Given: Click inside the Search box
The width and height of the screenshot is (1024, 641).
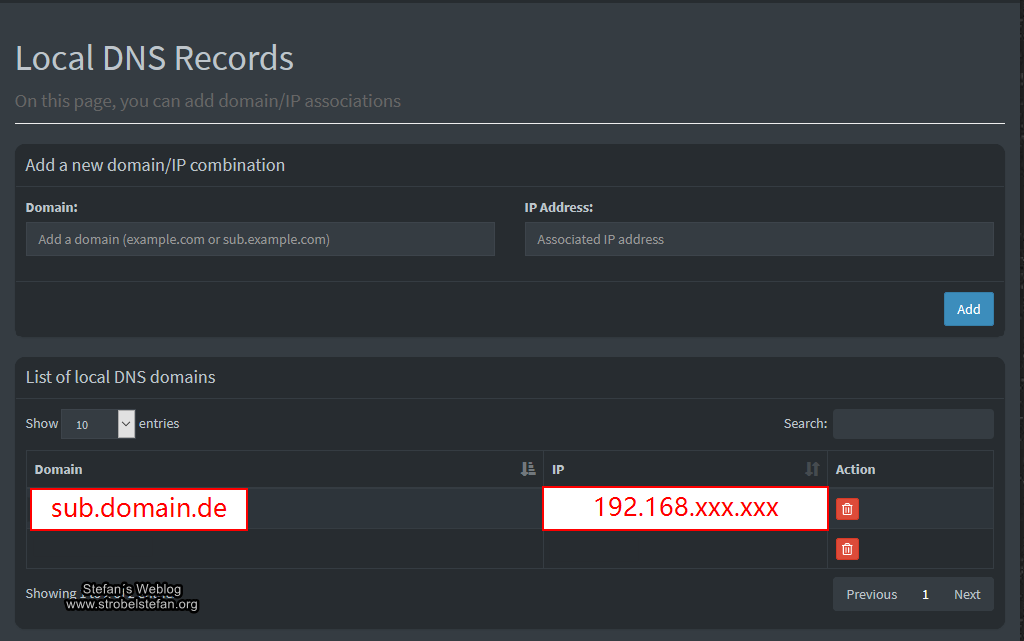Looking at the screenshot, I should [912, 424].
